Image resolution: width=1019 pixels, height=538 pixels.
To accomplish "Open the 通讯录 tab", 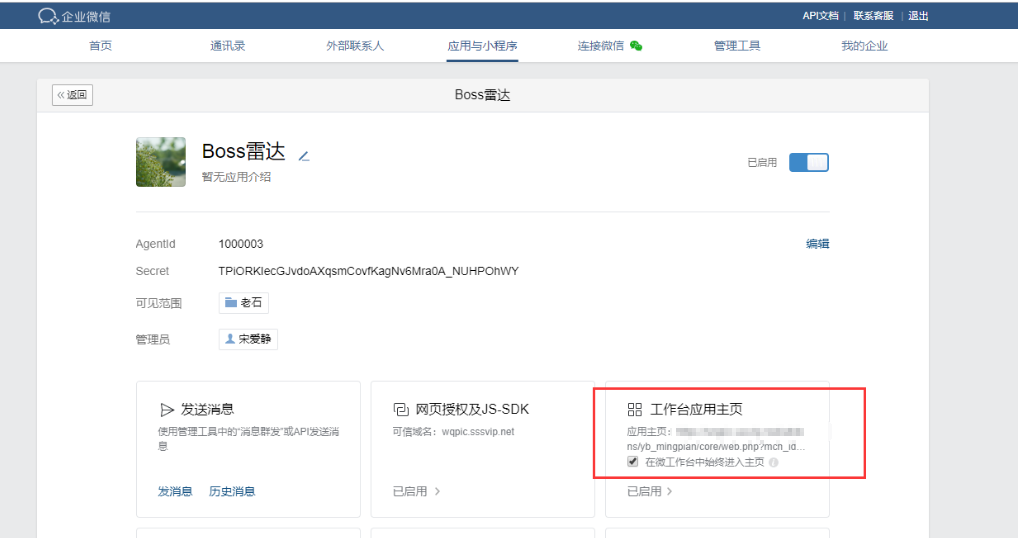I will [227, 45].
